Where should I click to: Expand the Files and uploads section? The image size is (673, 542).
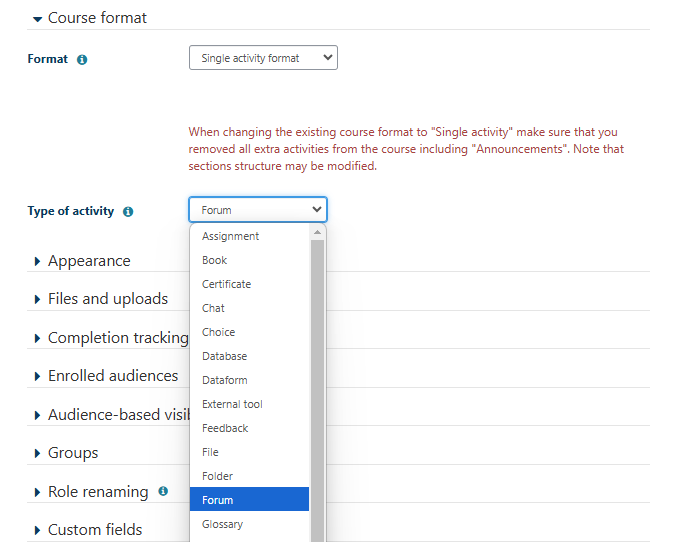[107, 299]
